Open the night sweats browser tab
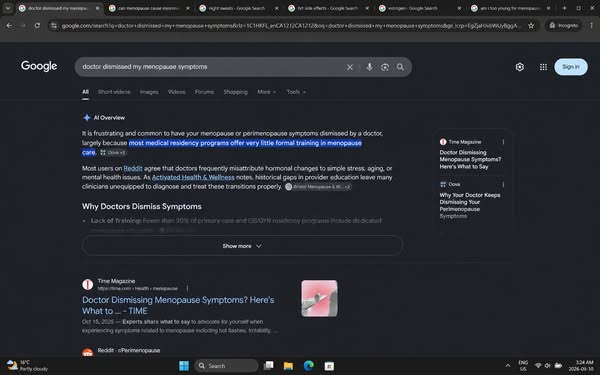The width and height of the screenshot is (600, 375). pos(236,8)
